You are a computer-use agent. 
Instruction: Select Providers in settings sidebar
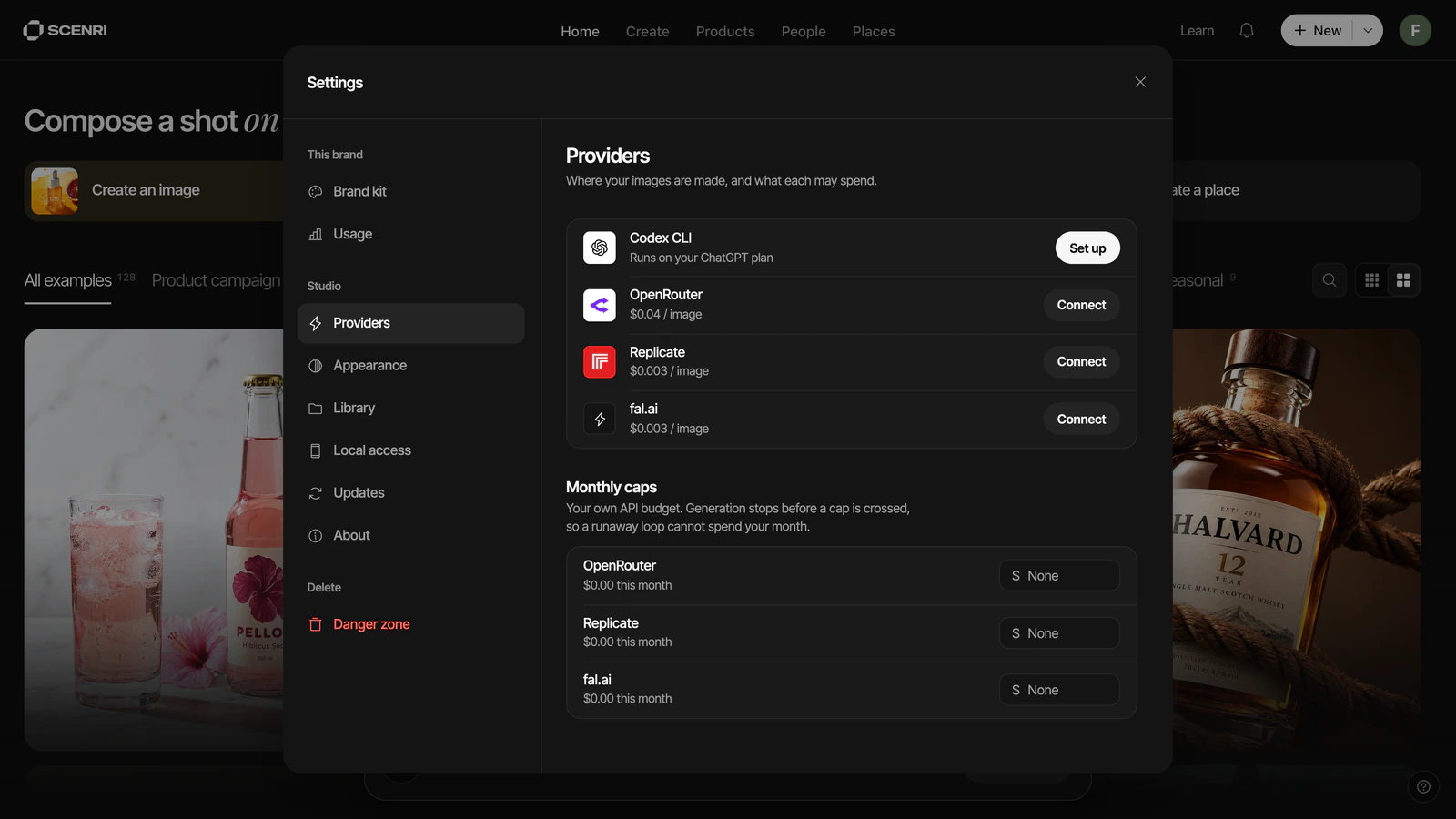410,323
